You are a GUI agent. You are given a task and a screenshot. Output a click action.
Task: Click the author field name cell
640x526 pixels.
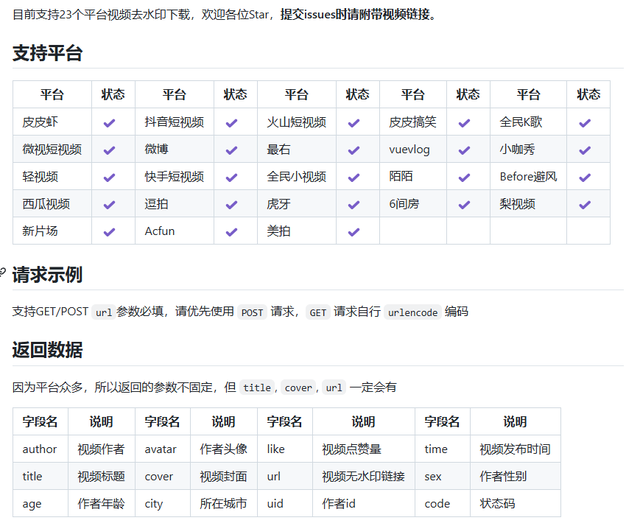pyautogui.click(x=40, y=449)
